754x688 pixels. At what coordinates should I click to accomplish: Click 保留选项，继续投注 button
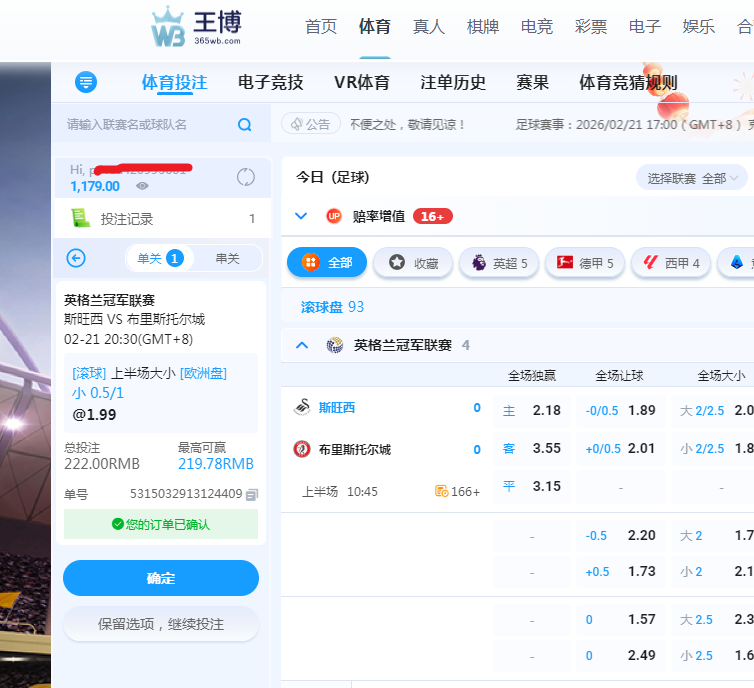(161, 624)
